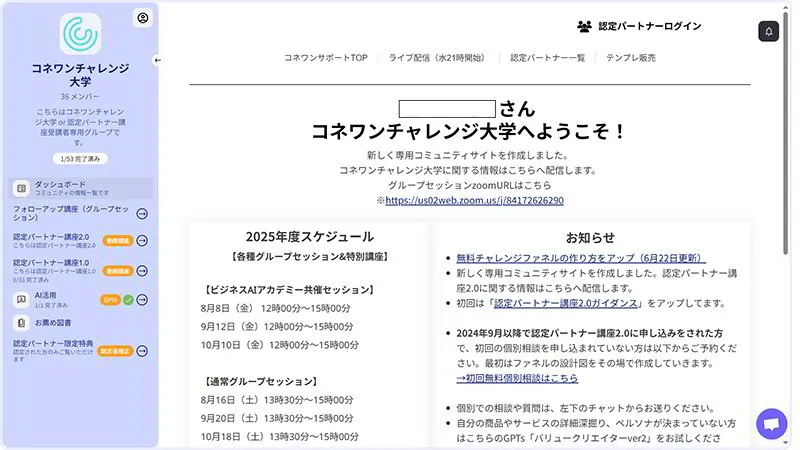Click the 1/53 完了済み progress badge
This screenshot has height=450, width=800.
tap(80, 159)
